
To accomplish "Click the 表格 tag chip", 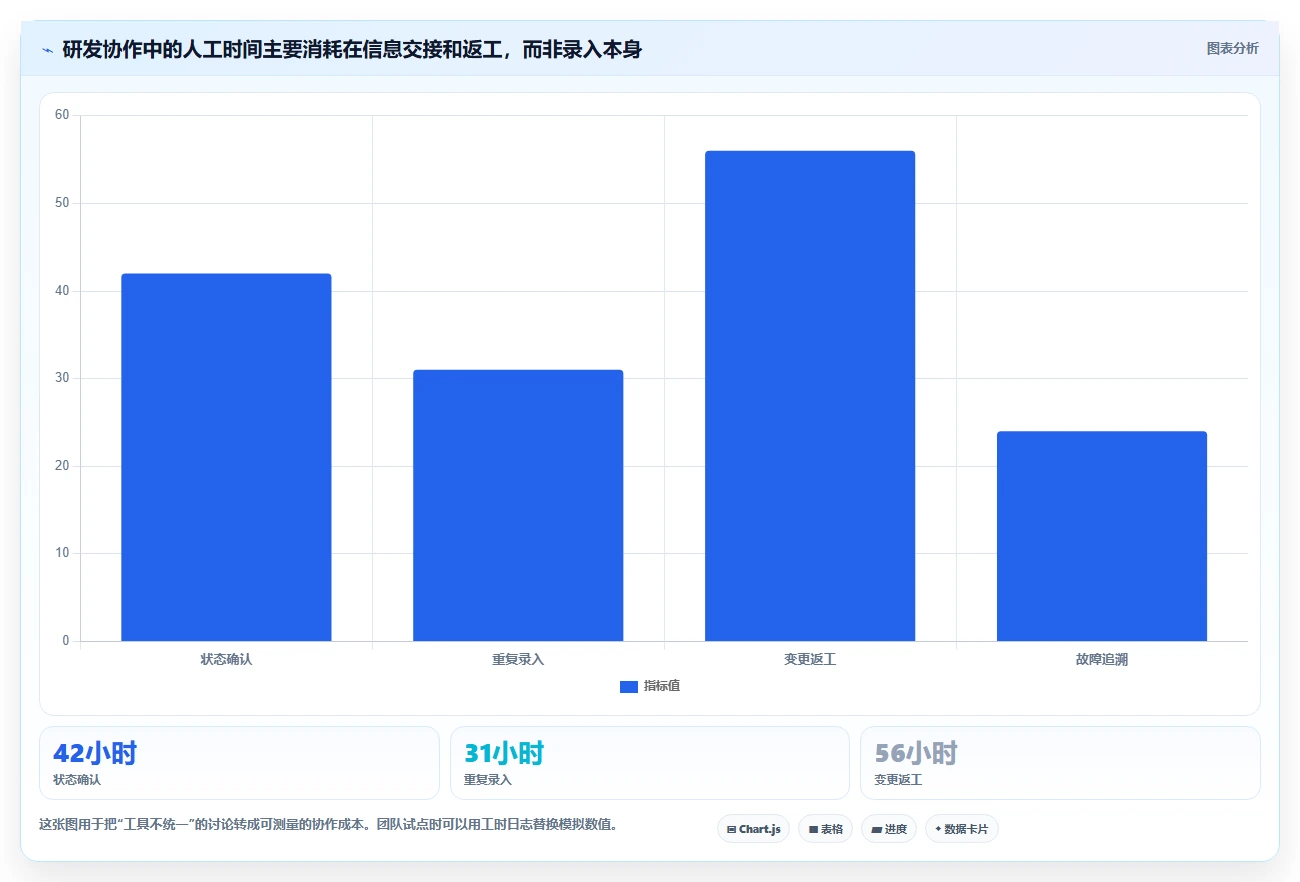I will click(825, 829).
